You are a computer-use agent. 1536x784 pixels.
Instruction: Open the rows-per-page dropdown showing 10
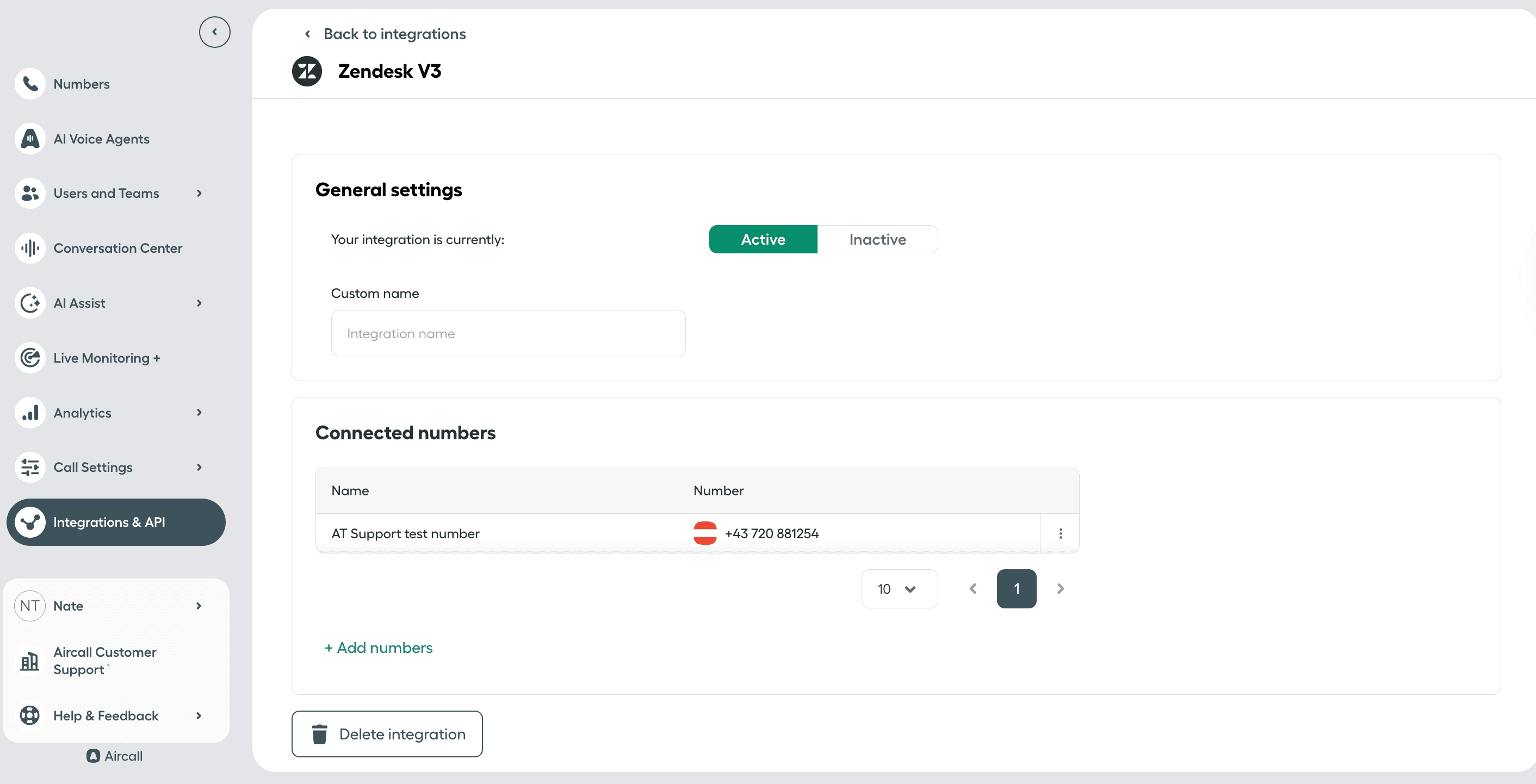(899, 589)
